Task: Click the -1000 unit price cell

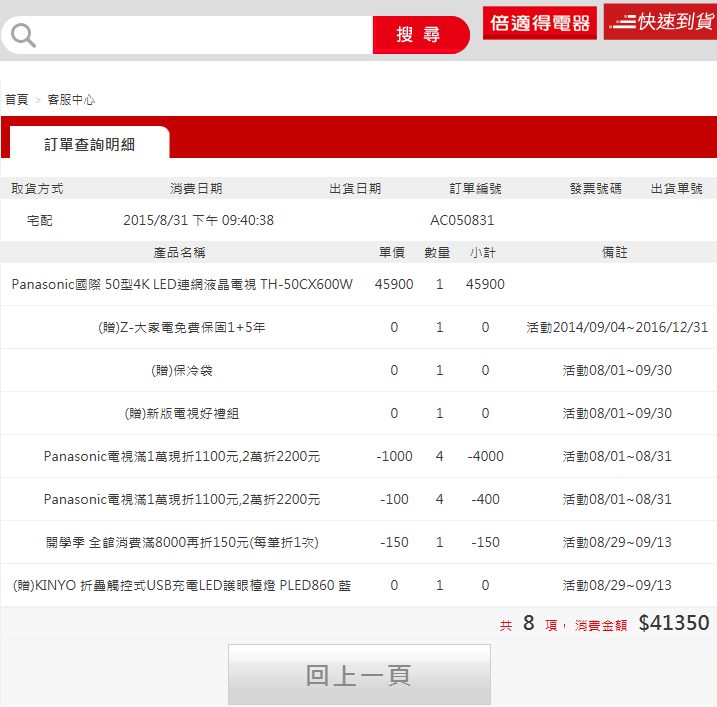Action: pyautogui.click(x=394, y=456)
